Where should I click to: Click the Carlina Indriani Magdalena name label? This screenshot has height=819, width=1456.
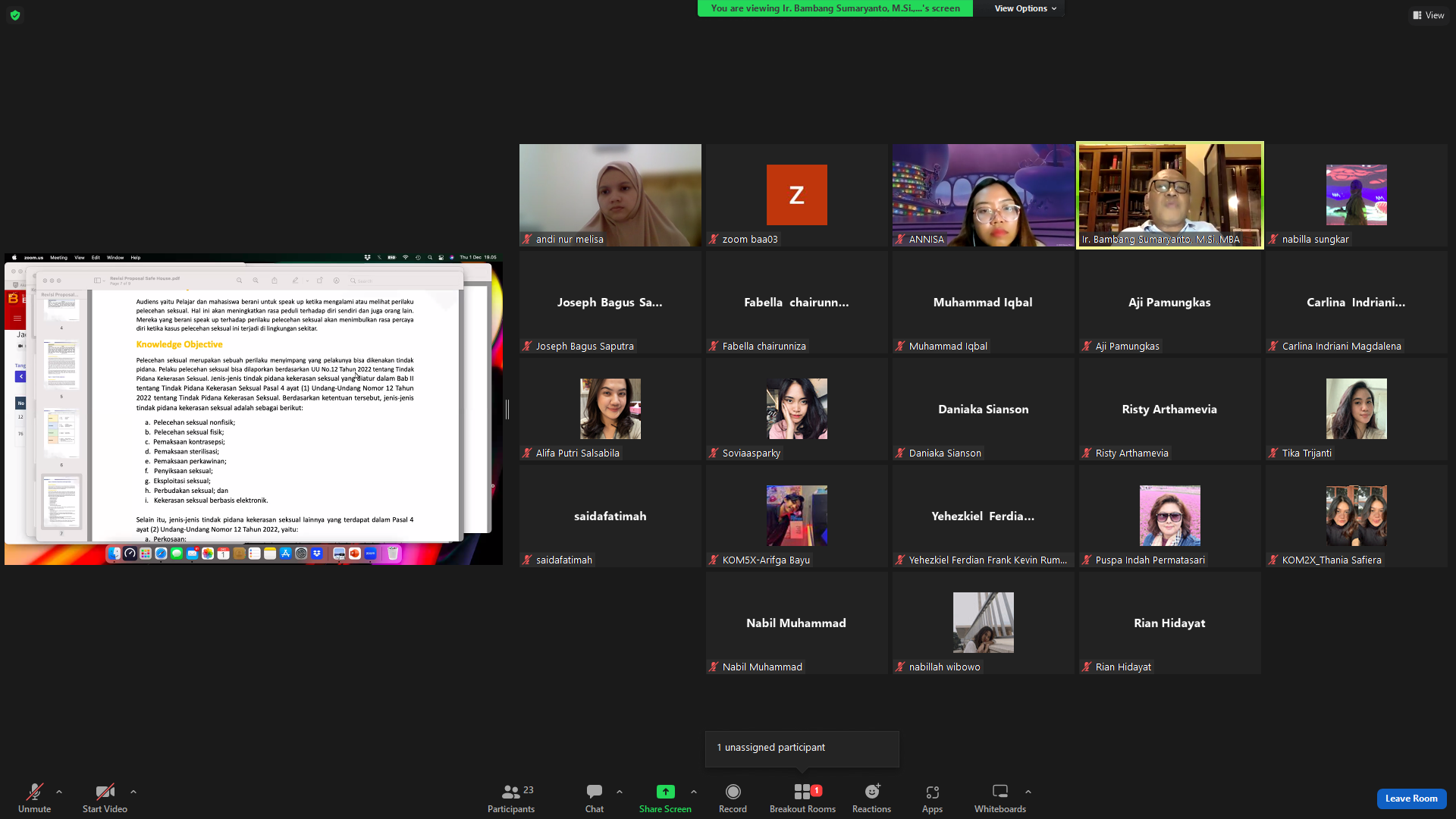[1341, 347]
